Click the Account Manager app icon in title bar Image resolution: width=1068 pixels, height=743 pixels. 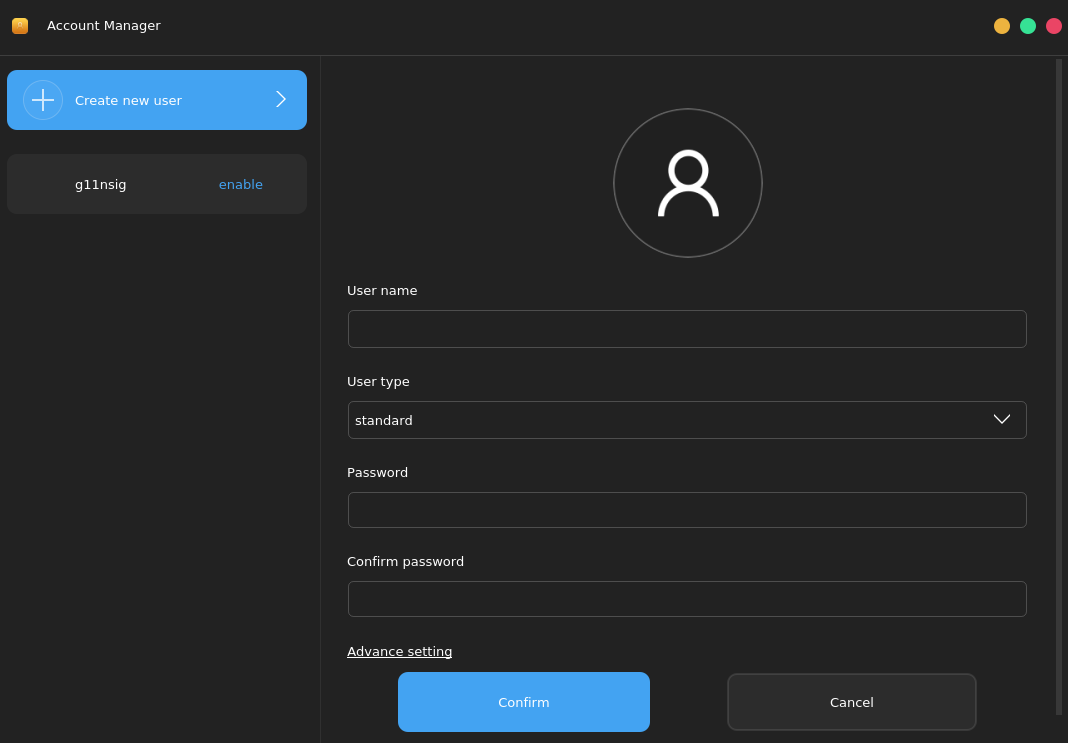(20, 26)
